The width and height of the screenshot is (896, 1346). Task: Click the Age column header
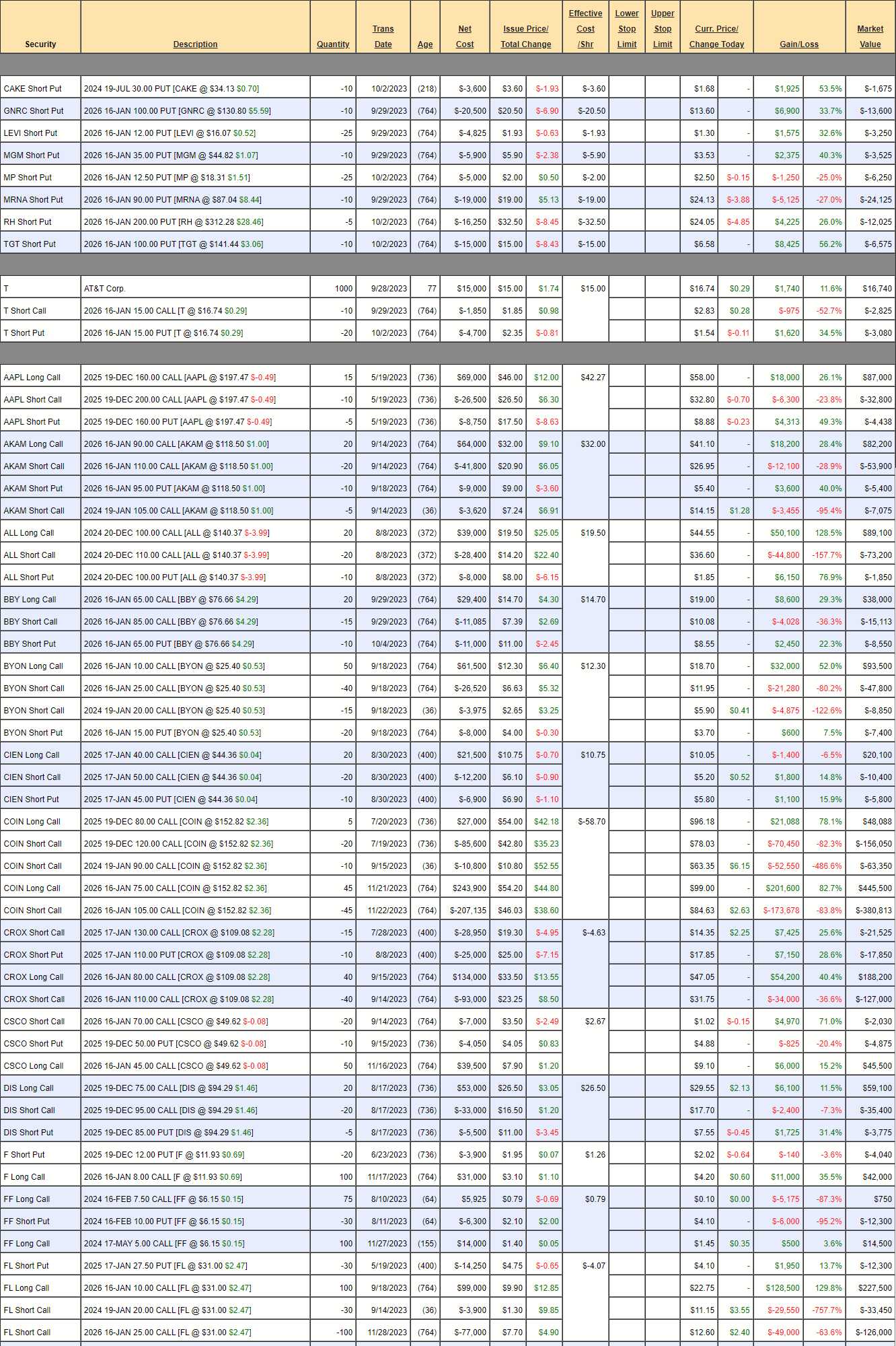click(425, 44)
